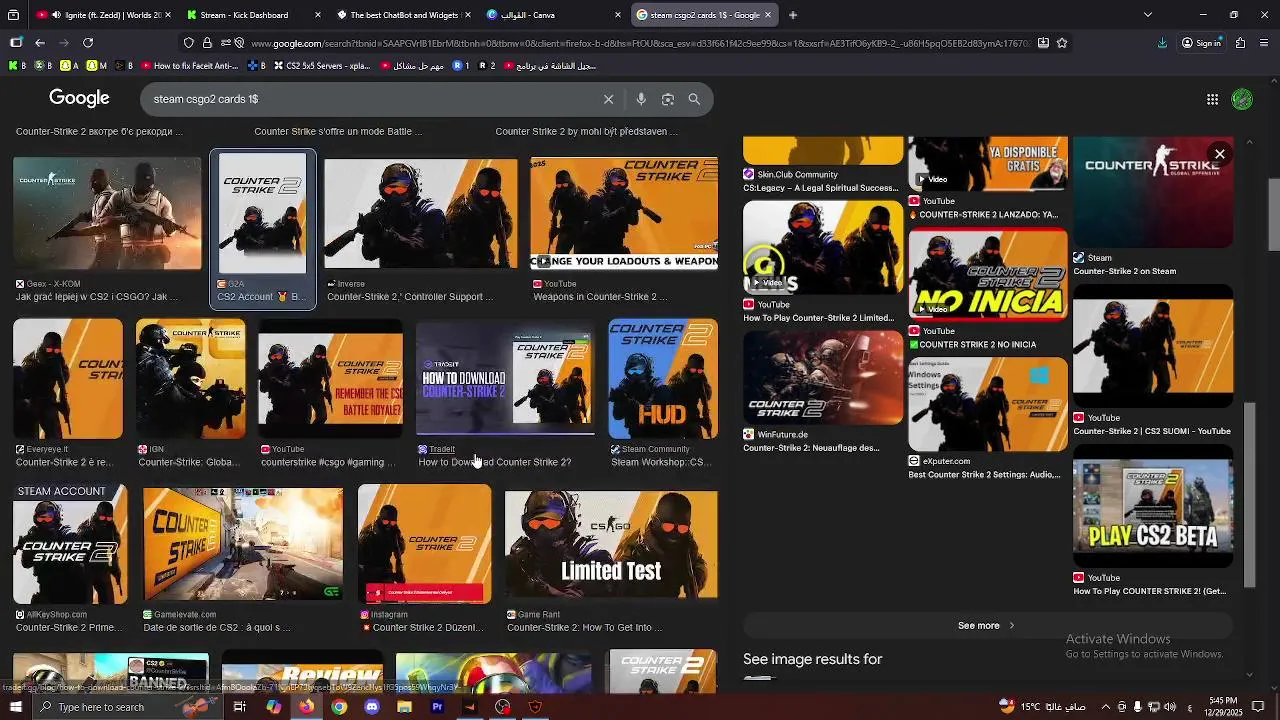Open Weapons in Counter-Strike 2 video thumbnail
The height and width of the screenshot is (720, 1280).
click(x=624, y=213)
